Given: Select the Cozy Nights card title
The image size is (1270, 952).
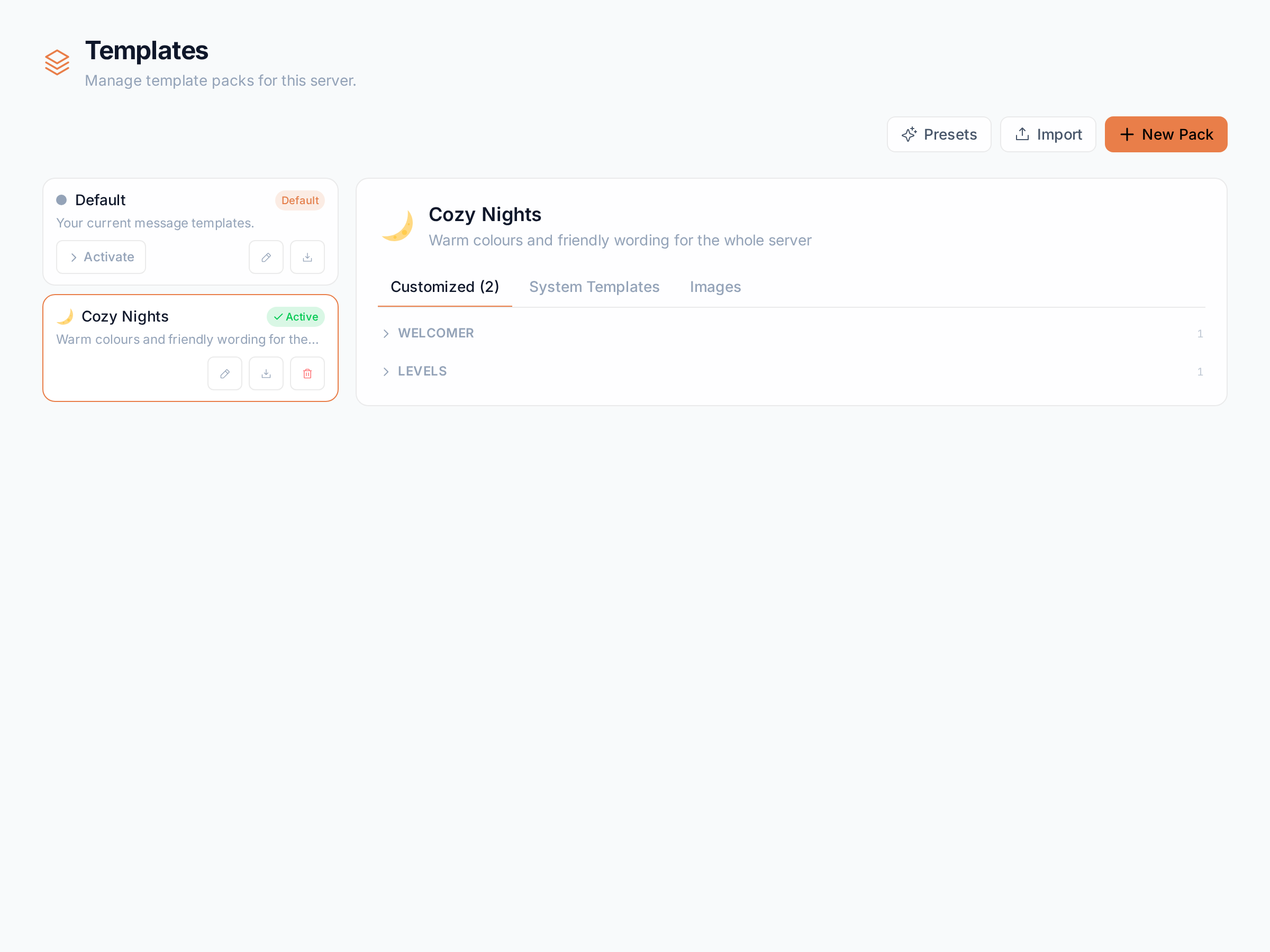Looking at the screenshot, I should pyautogui.click(x=125, y=317).
